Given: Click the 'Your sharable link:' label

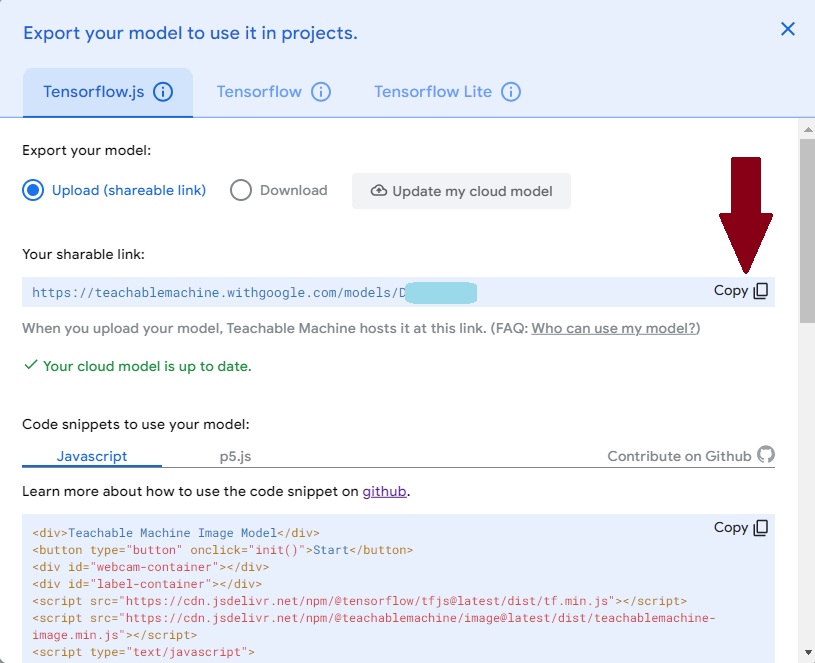Looking at the screenshot, I should point(83,254).
